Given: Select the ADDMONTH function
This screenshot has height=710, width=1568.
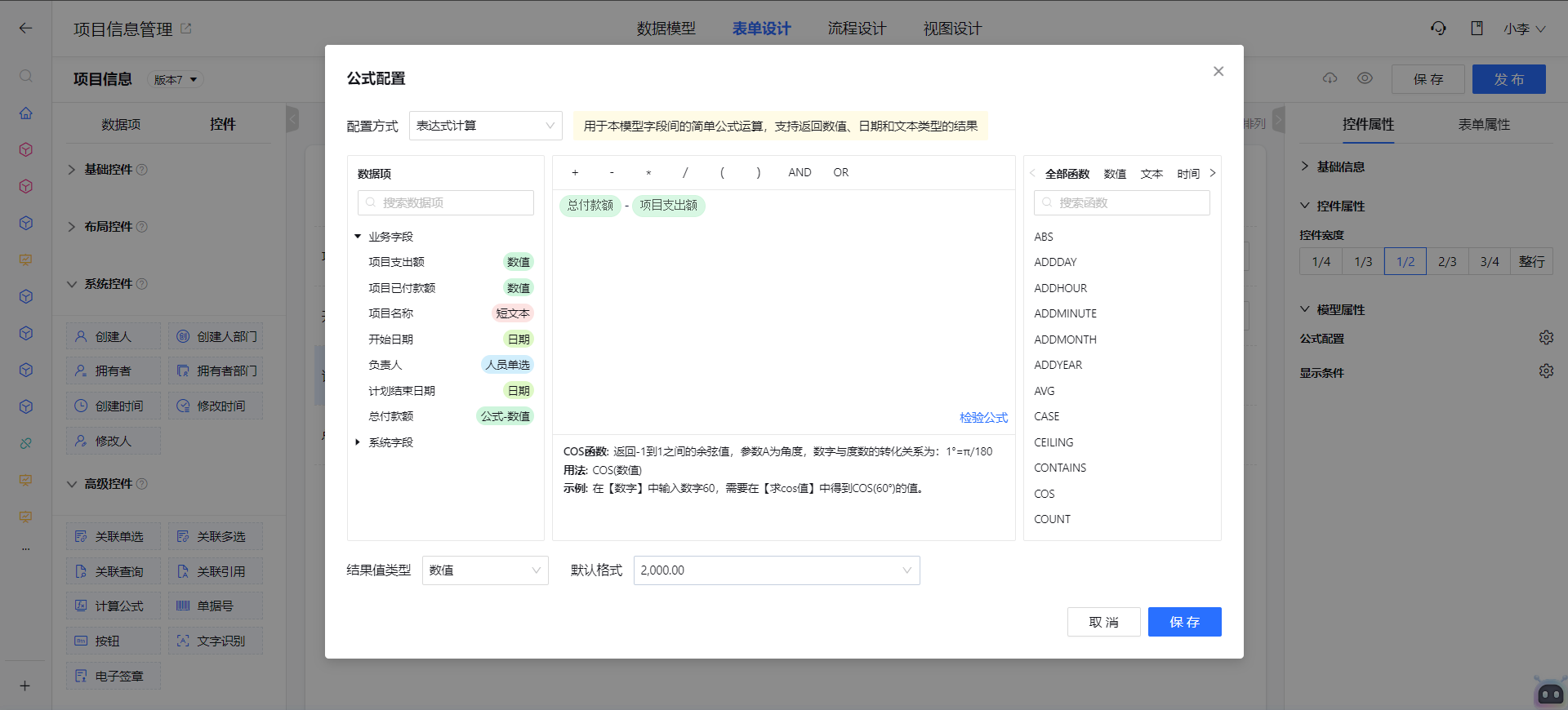Looking at the screenshot, I should click(1065, 339).
